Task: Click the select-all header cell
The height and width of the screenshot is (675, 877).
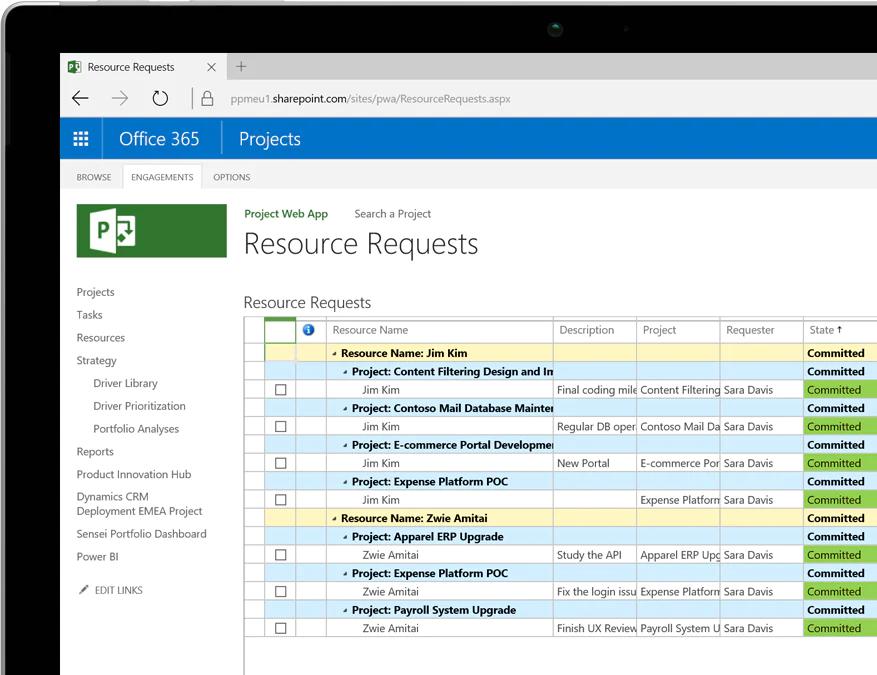Action: (280, 330)
